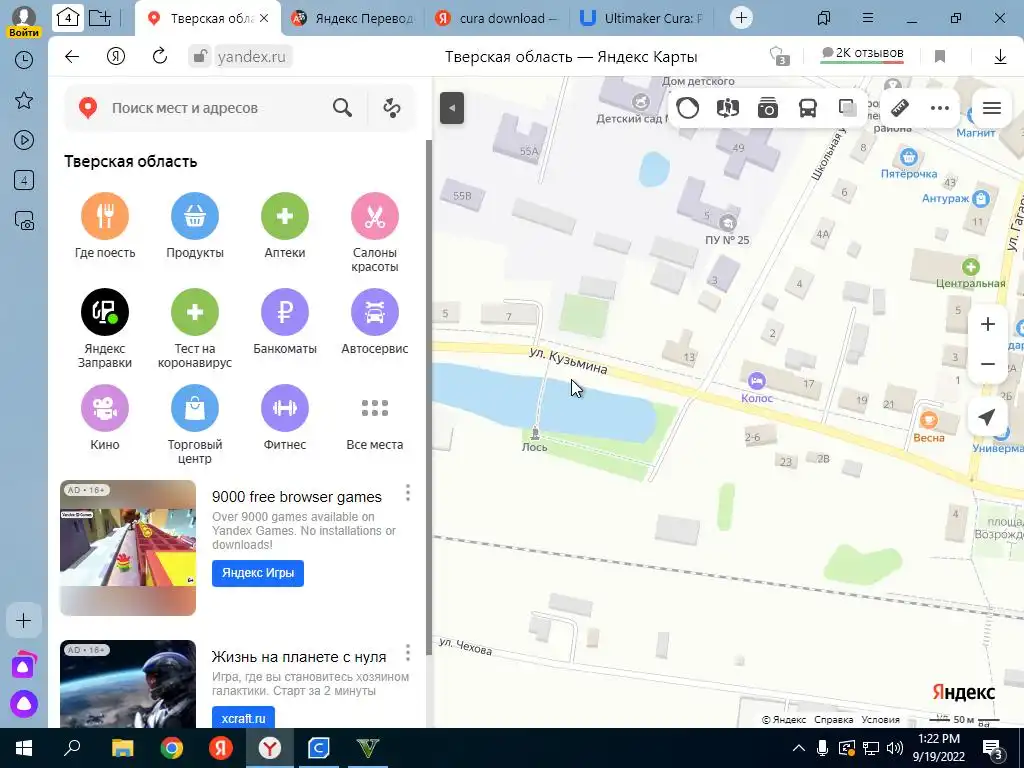Switch to Ultimaker Cura tab
Screen dimensions: 1024x768
click(644, 18)
